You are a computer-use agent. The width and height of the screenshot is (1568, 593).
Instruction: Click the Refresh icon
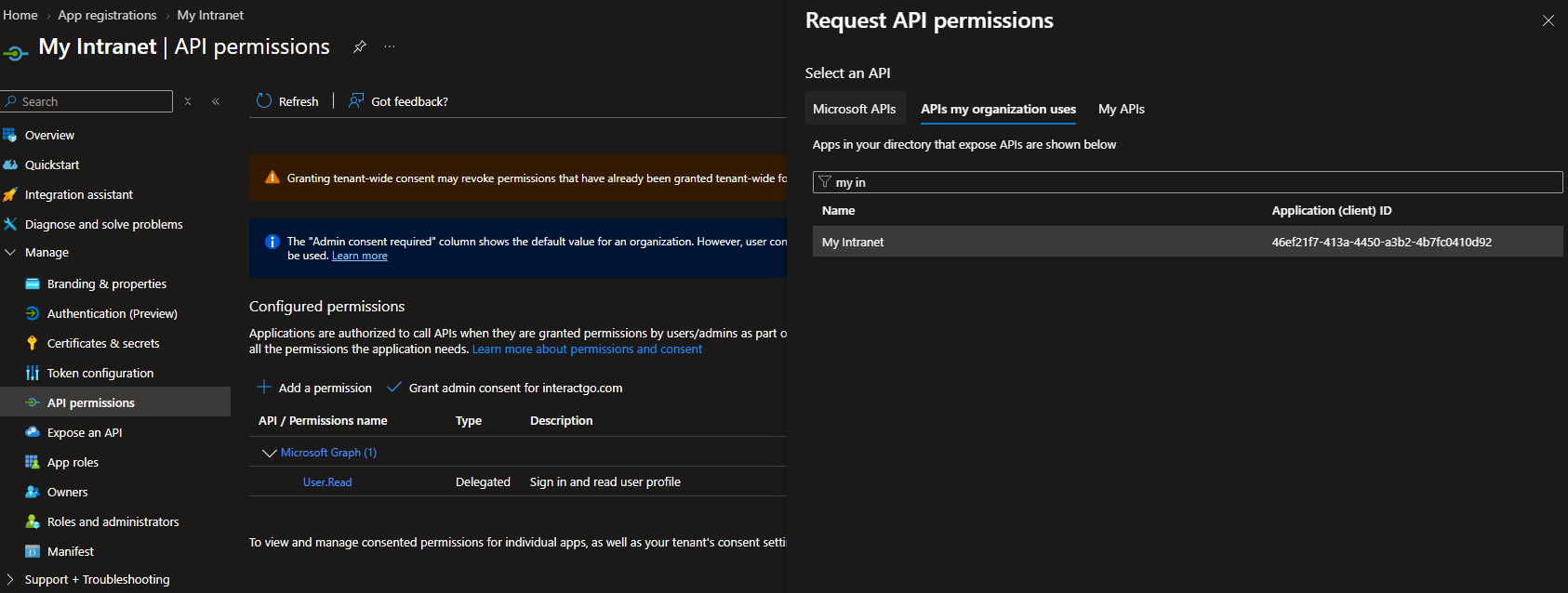tap(264, 100)
